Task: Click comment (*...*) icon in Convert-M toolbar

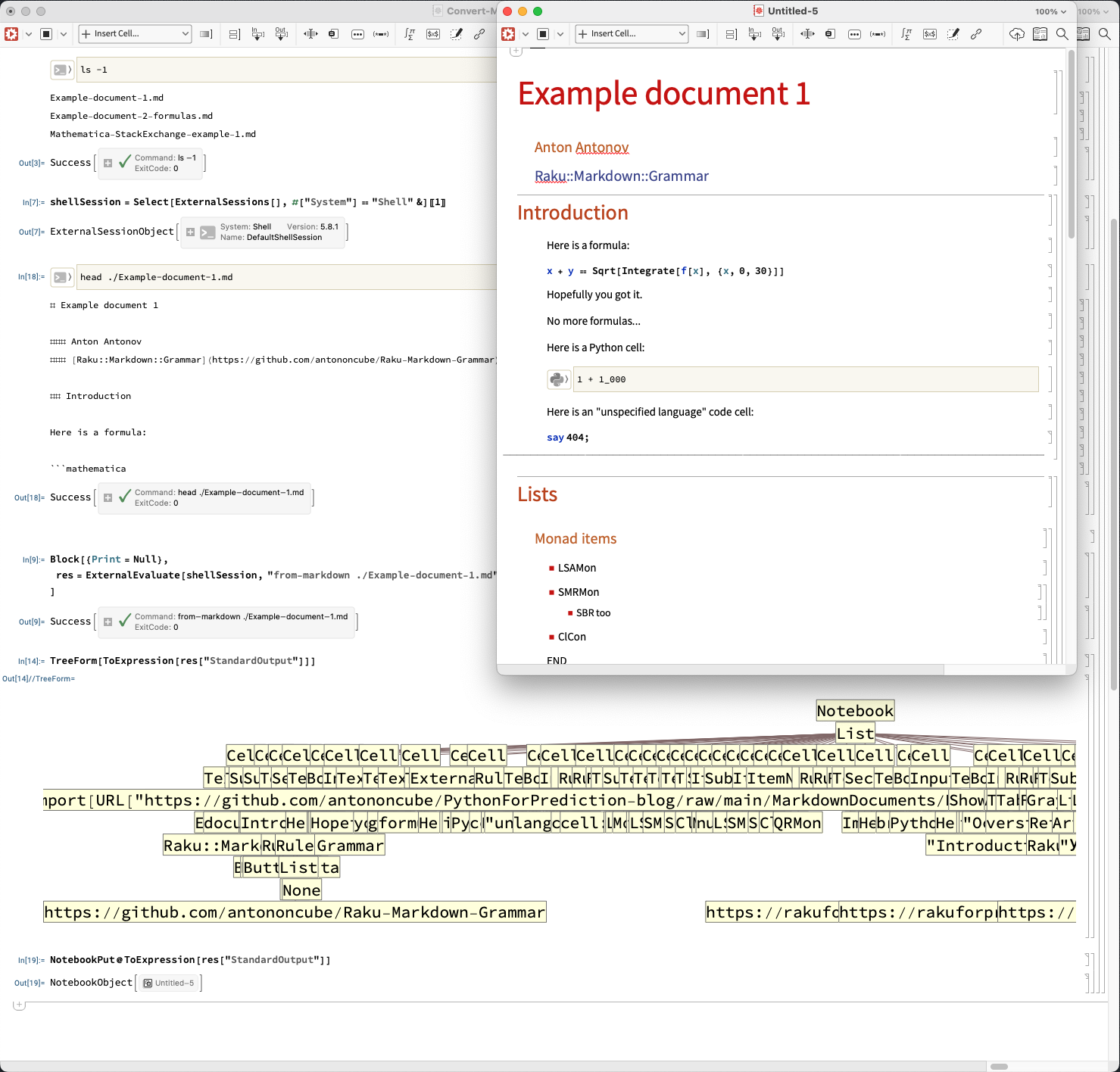Action: (382, 34)
